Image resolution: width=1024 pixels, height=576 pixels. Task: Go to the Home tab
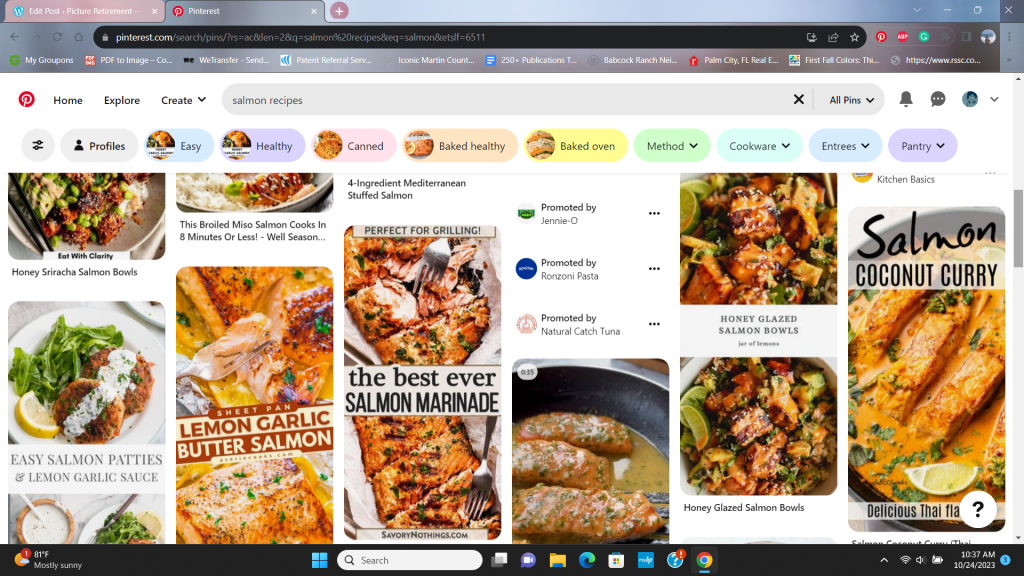click(x=68, y=100)
